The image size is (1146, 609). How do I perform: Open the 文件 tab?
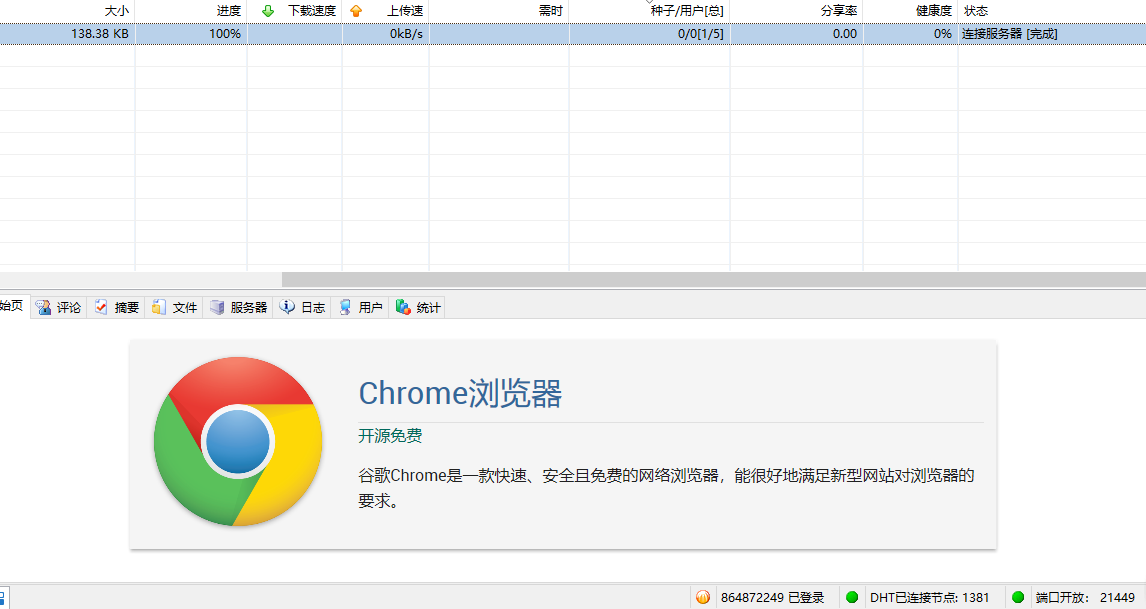coord(175,308)
